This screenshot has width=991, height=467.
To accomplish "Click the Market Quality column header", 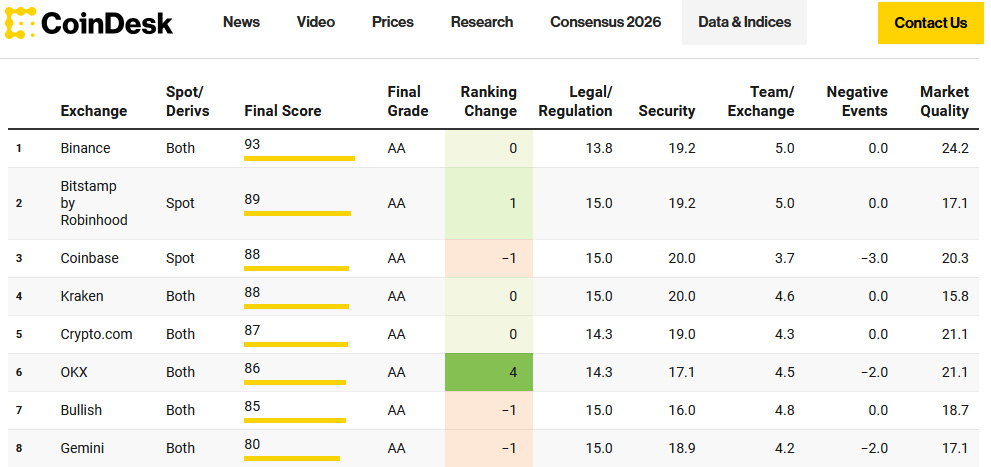I will coord(944,102).
